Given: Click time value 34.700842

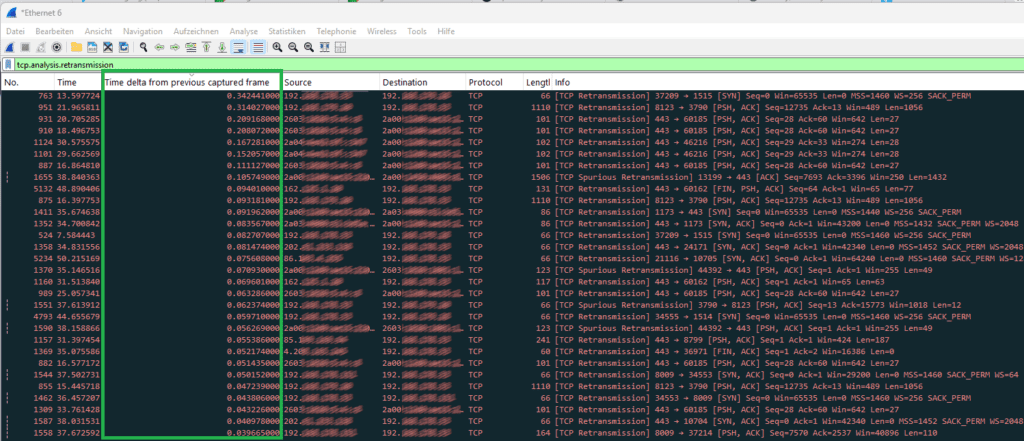Looking at the screenshot, I should [78, 223].
